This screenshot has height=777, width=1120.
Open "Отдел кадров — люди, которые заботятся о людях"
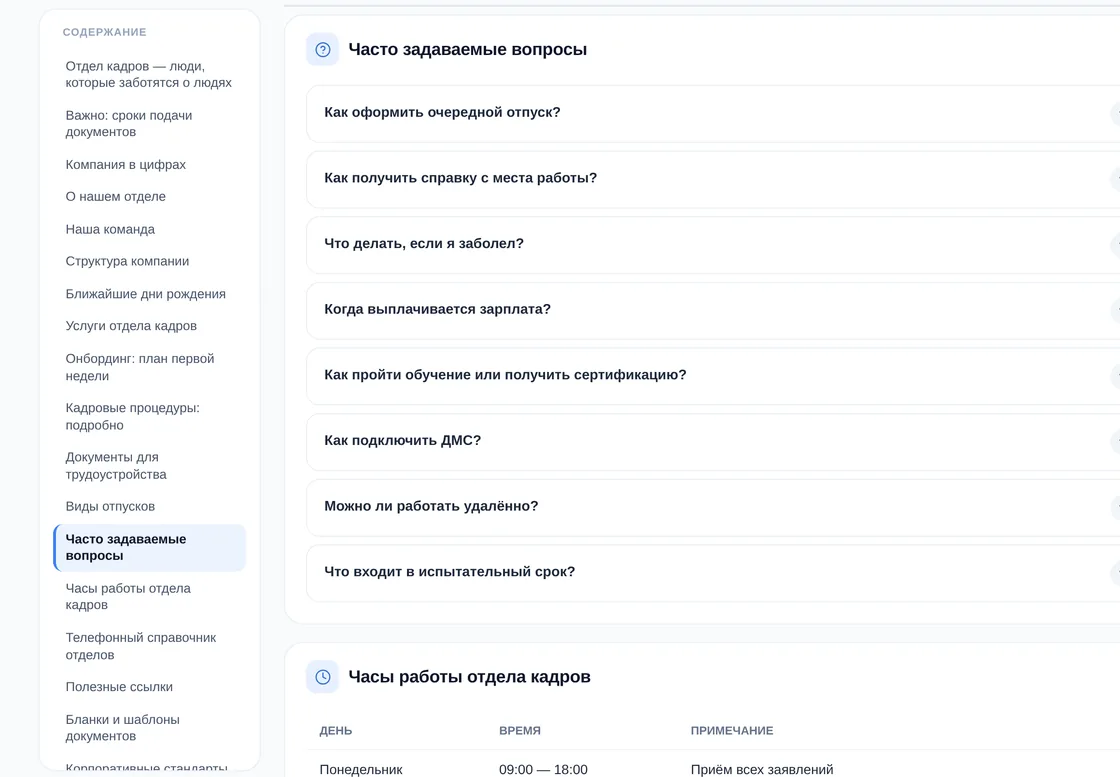pos(149,74)
